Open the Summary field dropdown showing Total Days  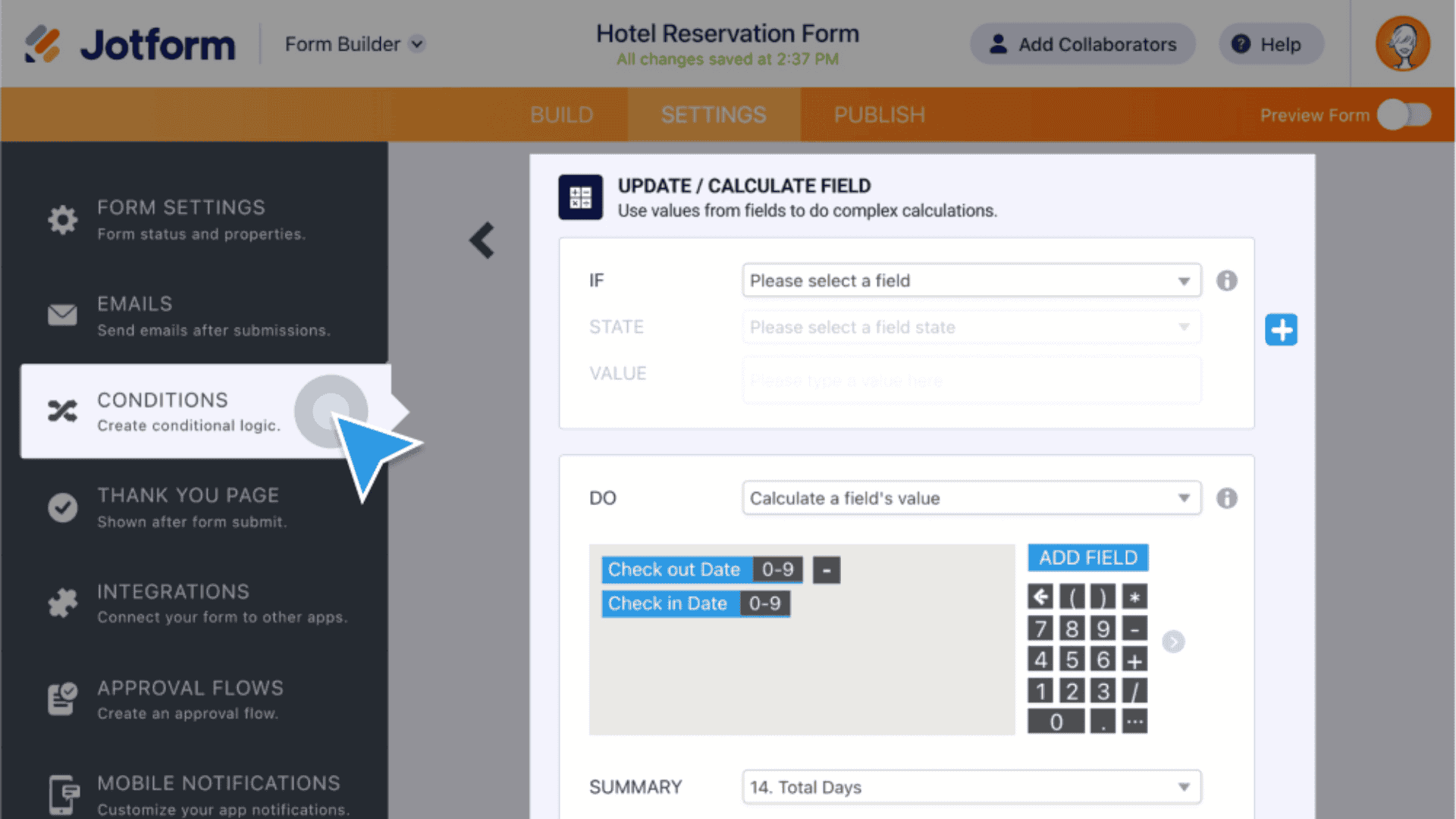[x=971, y=787]
